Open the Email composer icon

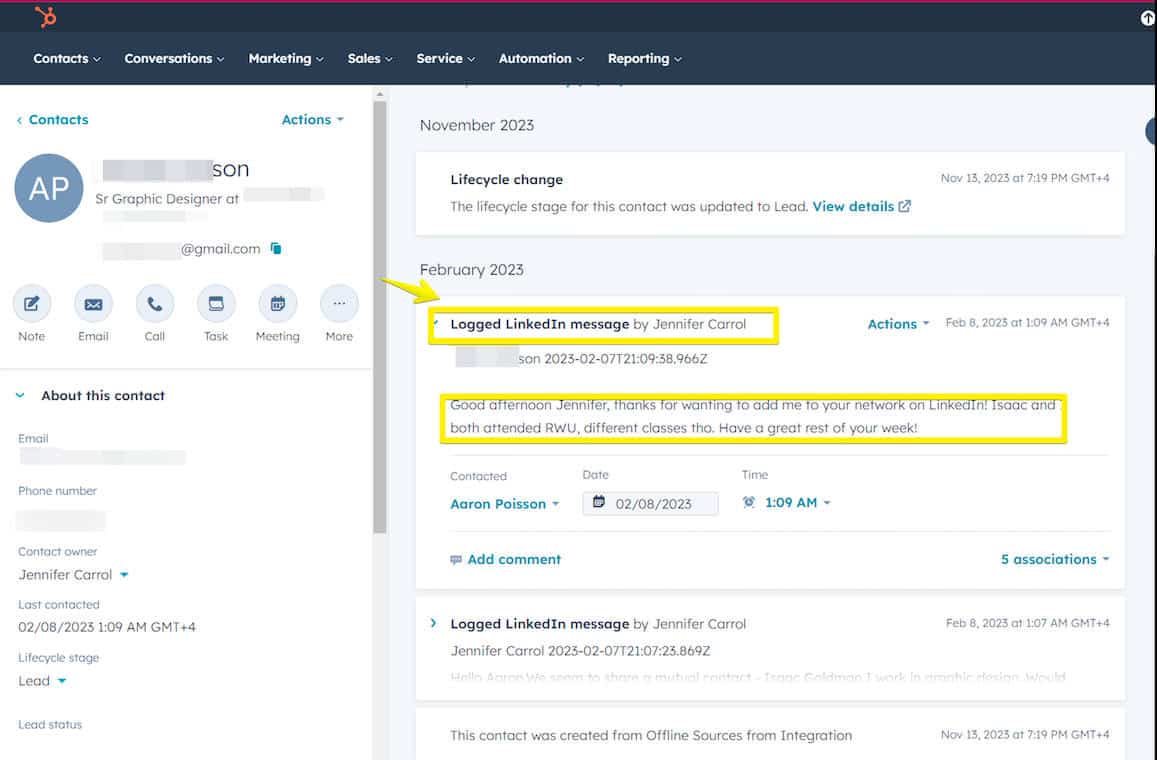pos(93,305)
